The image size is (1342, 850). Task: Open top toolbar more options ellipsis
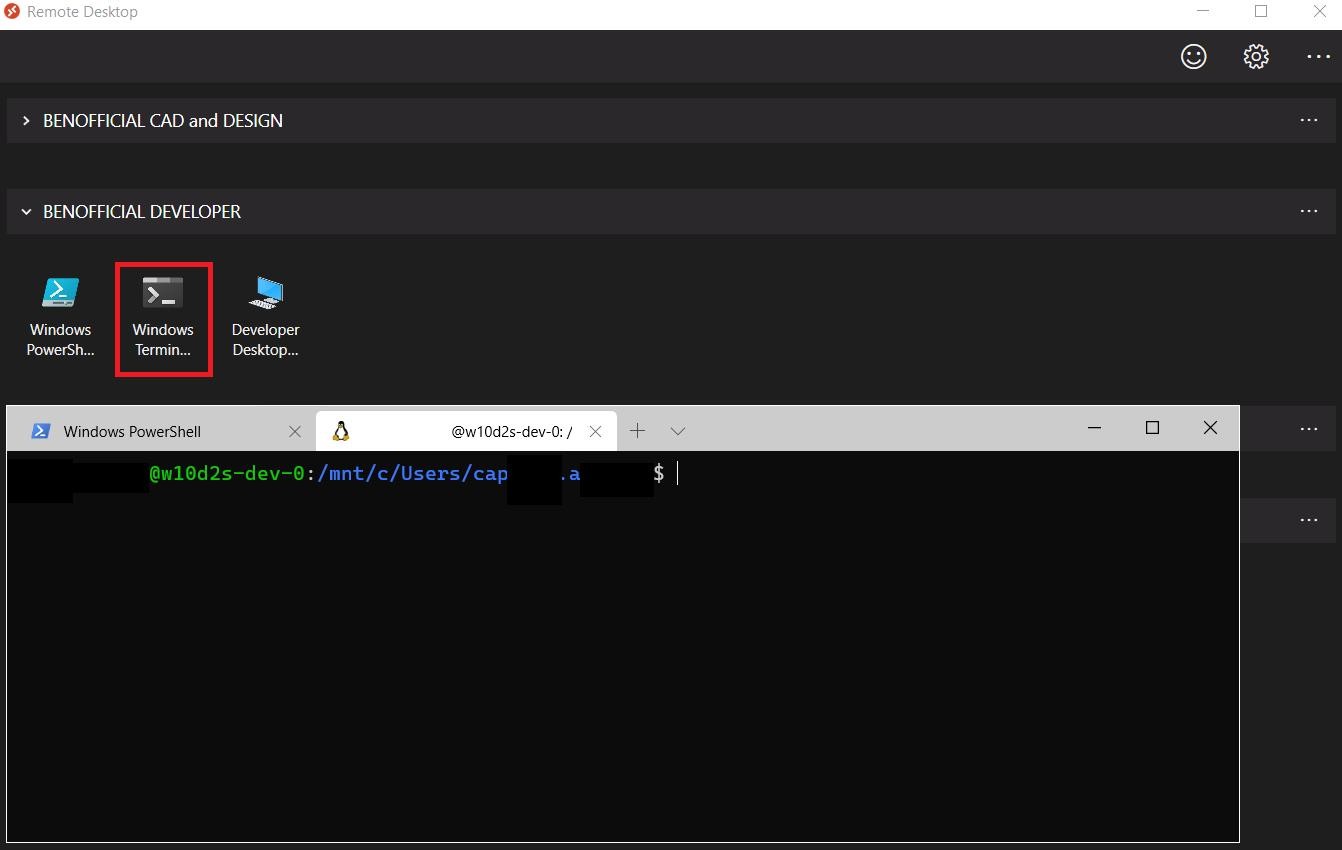[1318, 57]
